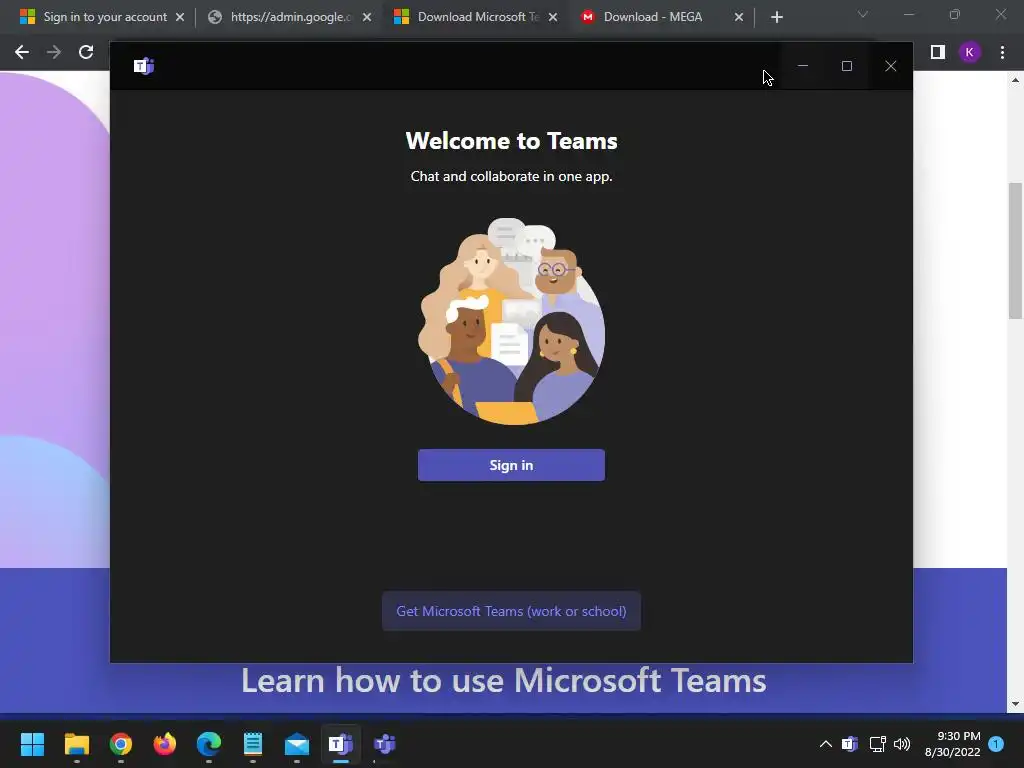This screenshot has height=768, width=1024.
Task: Toggle Chrome side panel icon
Action: tap(937, 52)
